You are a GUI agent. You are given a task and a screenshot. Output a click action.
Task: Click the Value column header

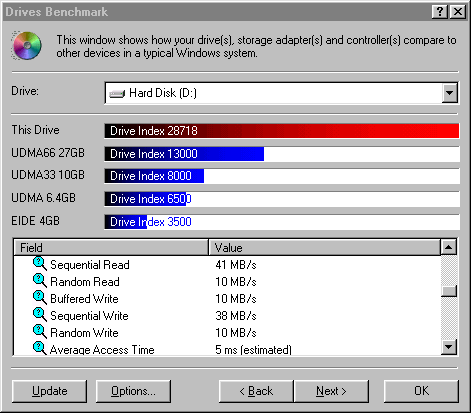coord(325,247)
